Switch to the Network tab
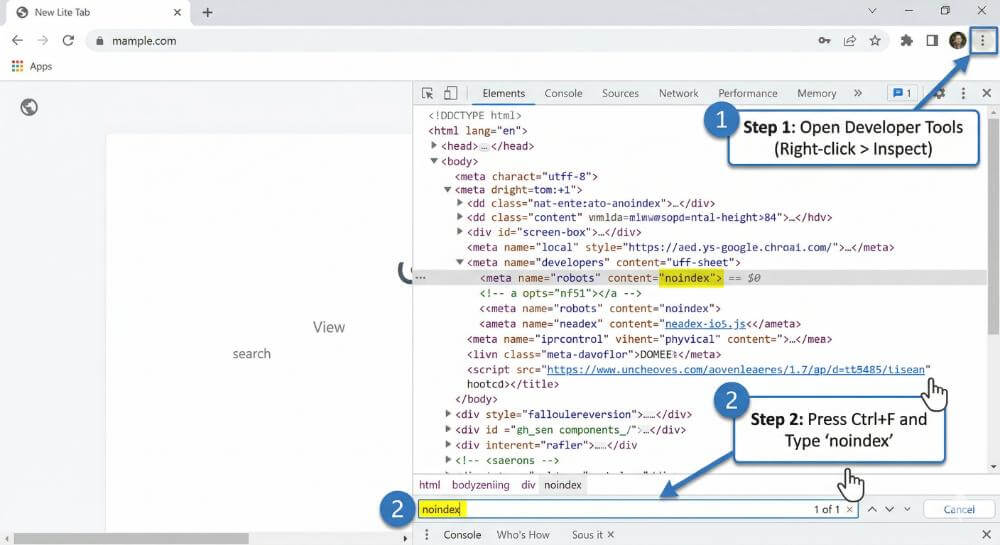The width and height of the screenshot is (1000, 545). point(678,93)
